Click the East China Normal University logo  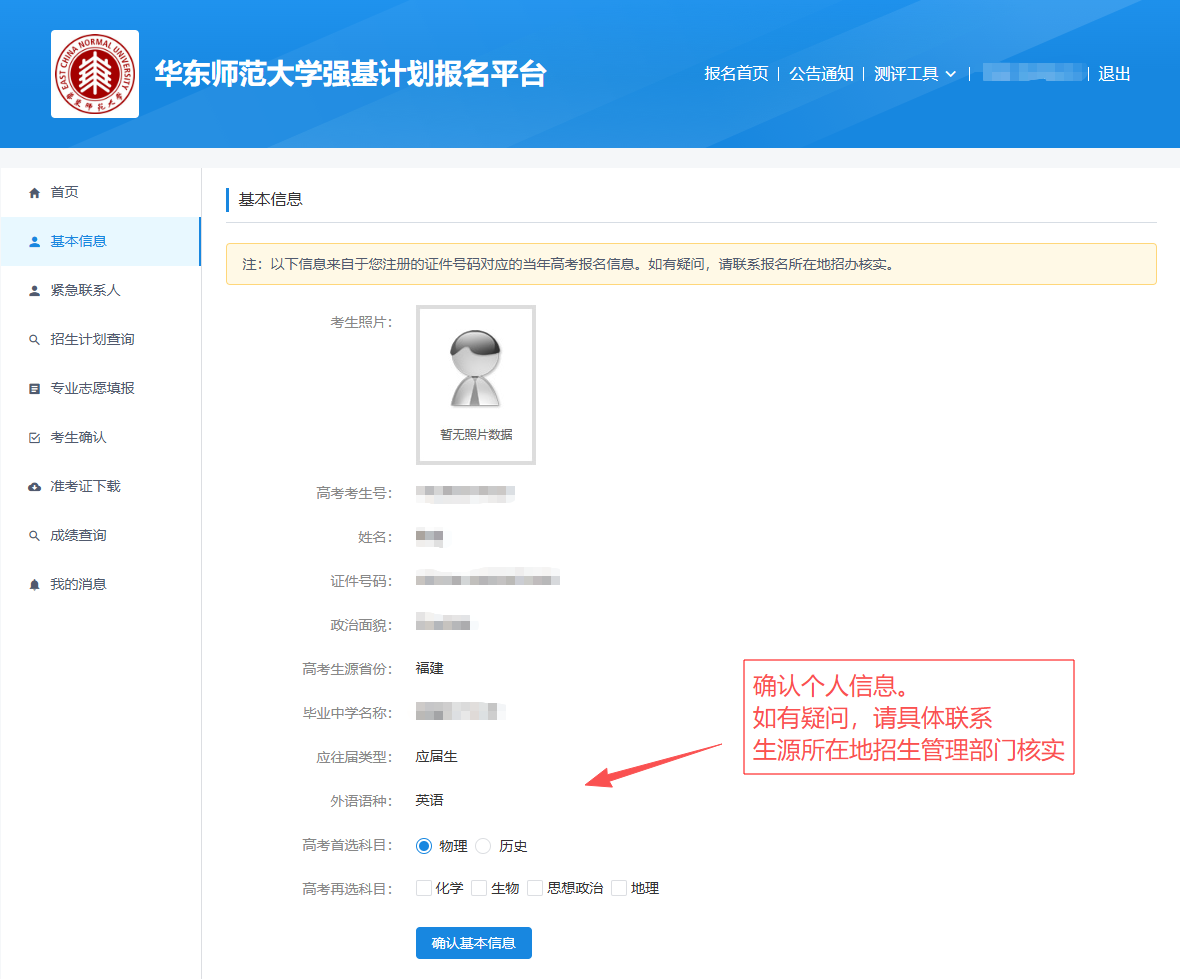pos(95,74)
